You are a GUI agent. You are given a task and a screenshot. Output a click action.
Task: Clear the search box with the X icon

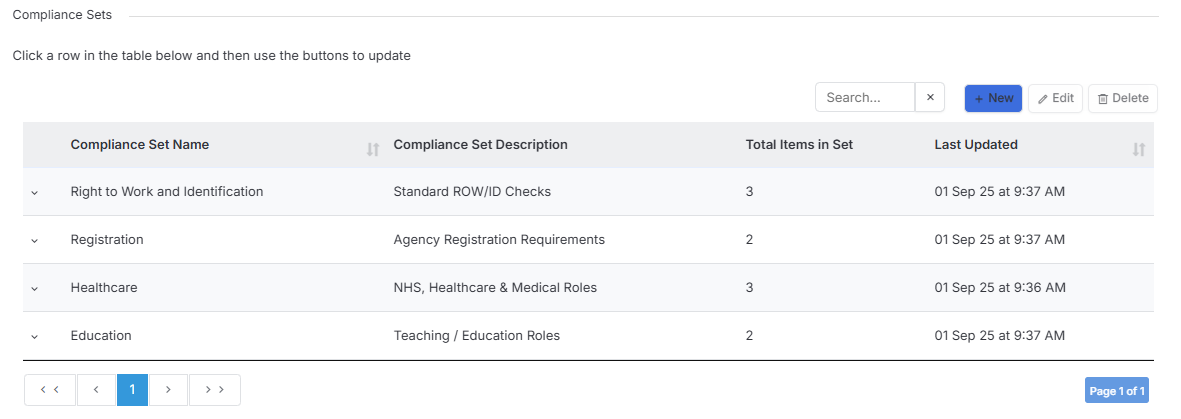[929, 97]
